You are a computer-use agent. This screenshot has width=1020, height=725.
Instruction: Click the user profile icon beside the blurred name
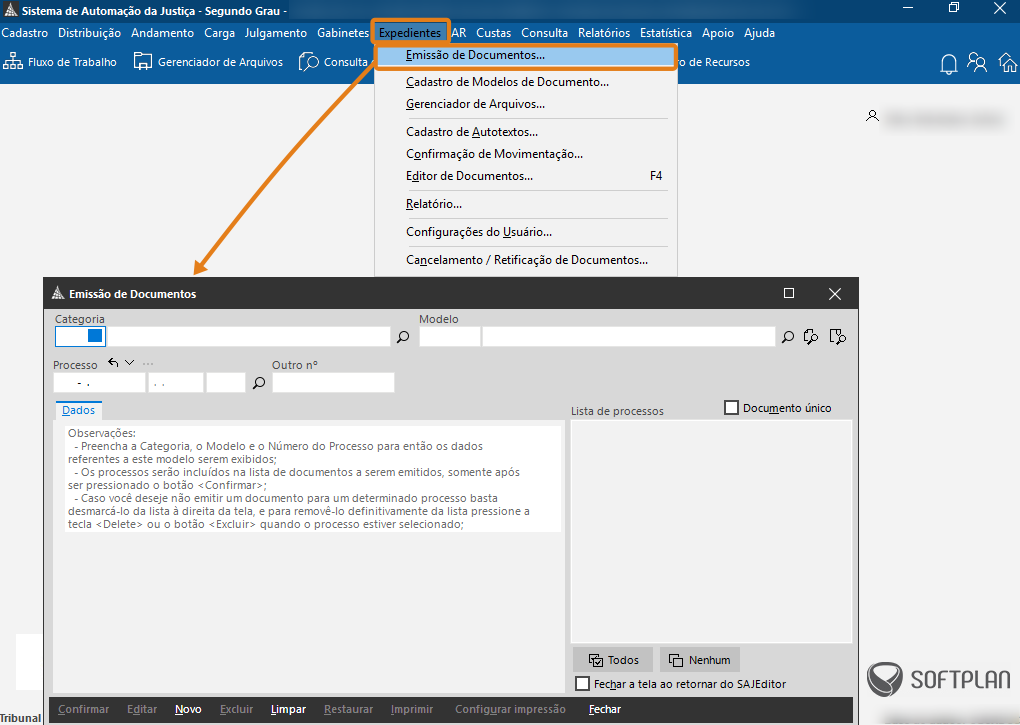pyautogui.click(x=872, y=116)
